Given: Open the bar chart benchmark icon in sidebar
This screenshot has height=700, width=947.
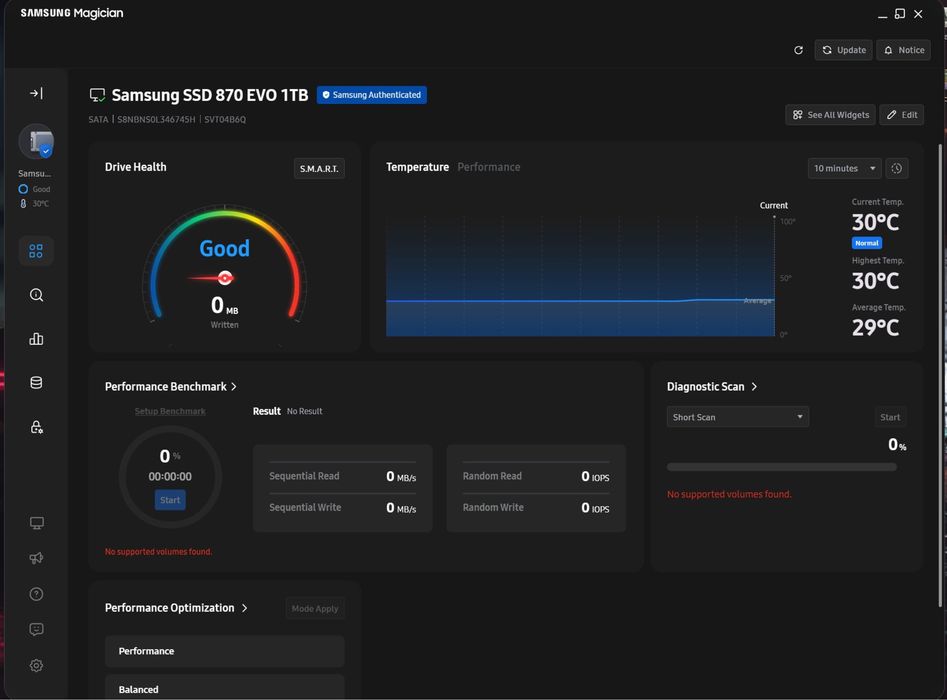Looking at the screenshot, I should click(x=36, y=339).
